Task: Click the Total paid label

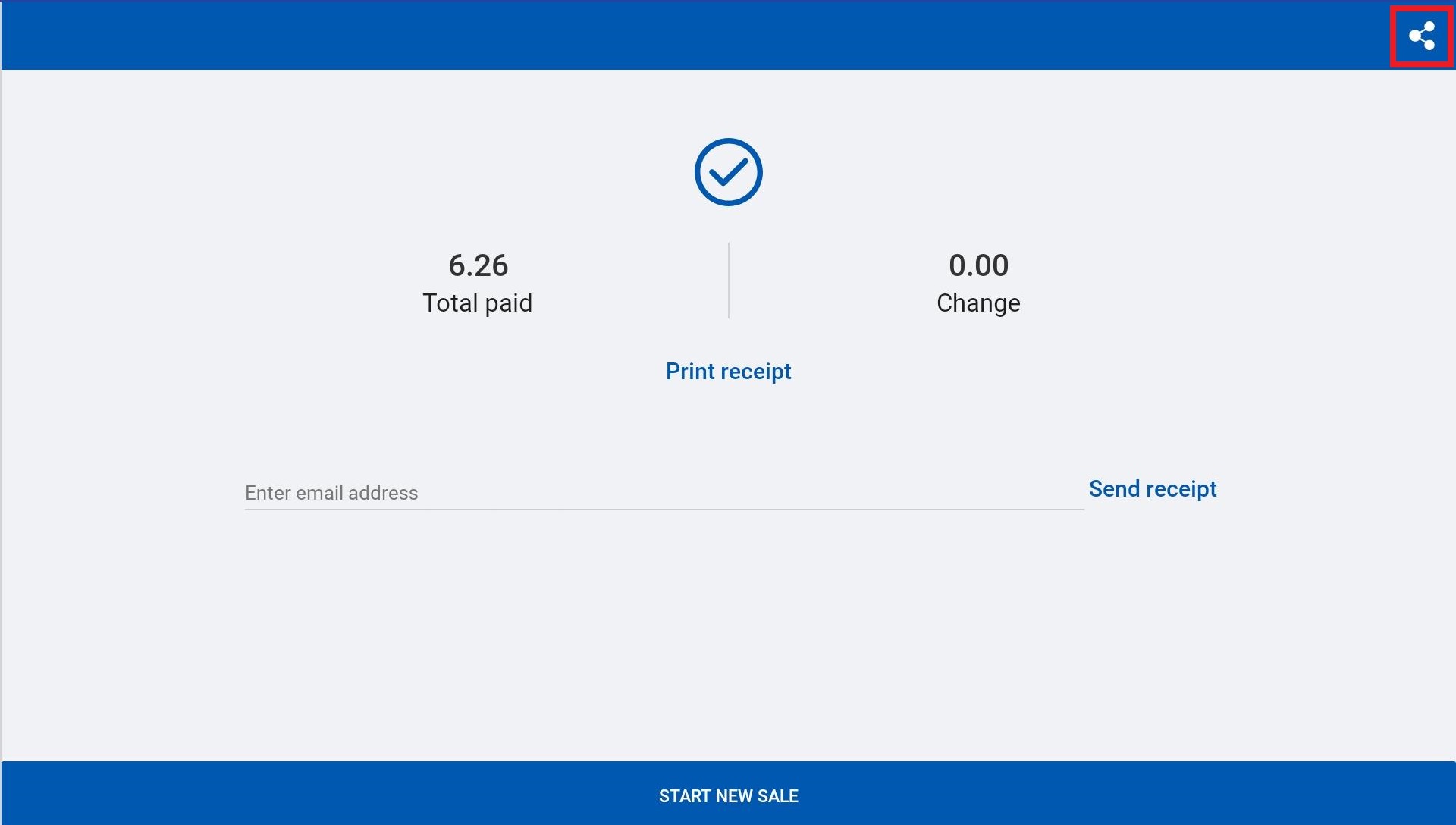Action: tap(477, 303)
